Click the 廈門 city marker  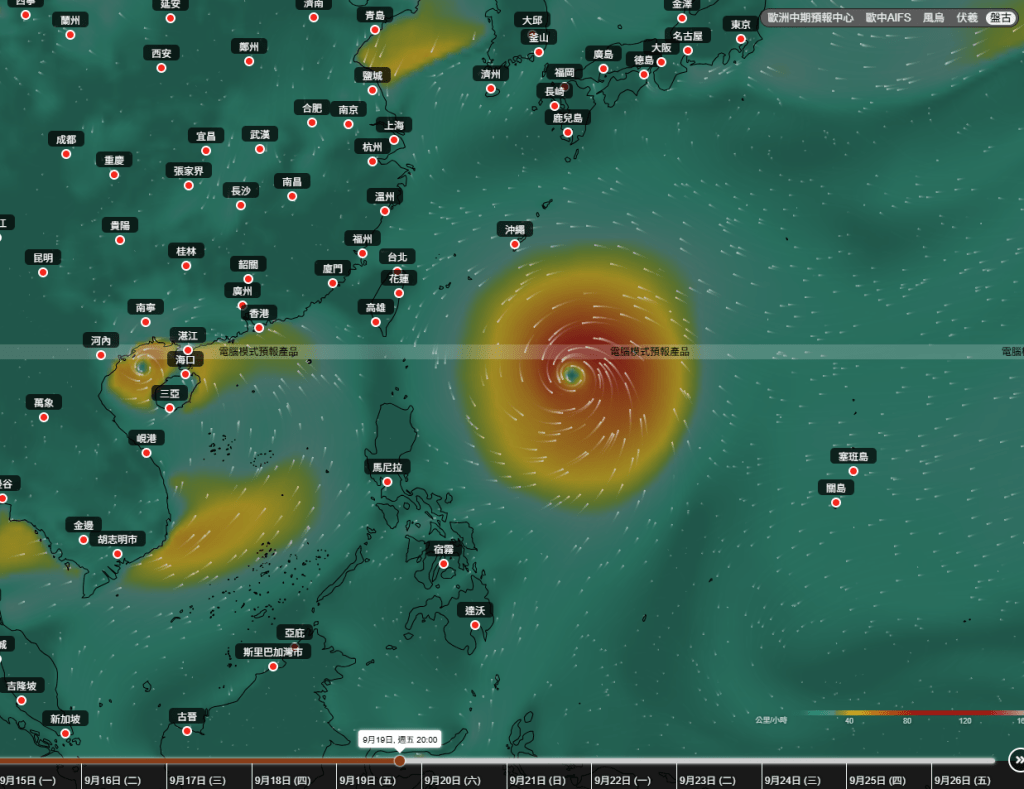coord(332,283)
